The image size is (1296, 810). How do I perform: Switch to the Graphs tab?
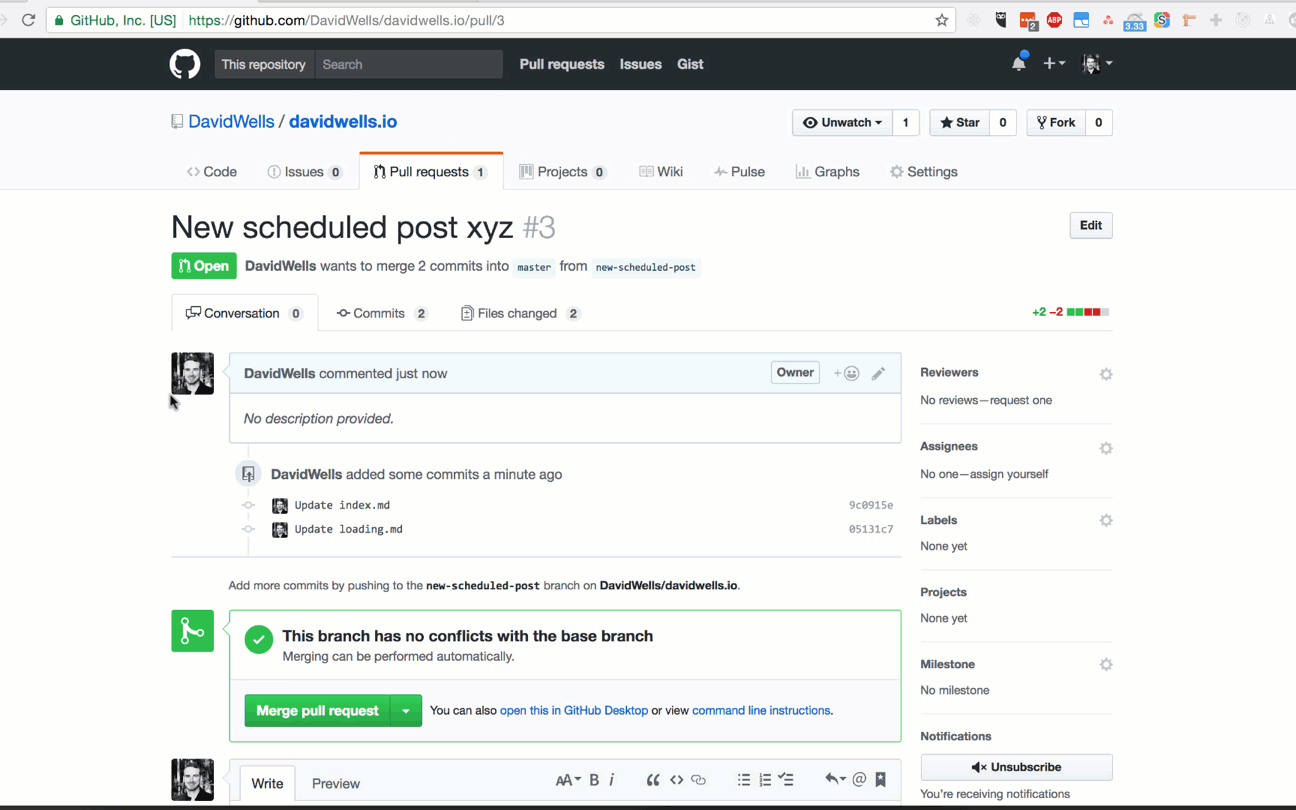(x=827, y=172)
